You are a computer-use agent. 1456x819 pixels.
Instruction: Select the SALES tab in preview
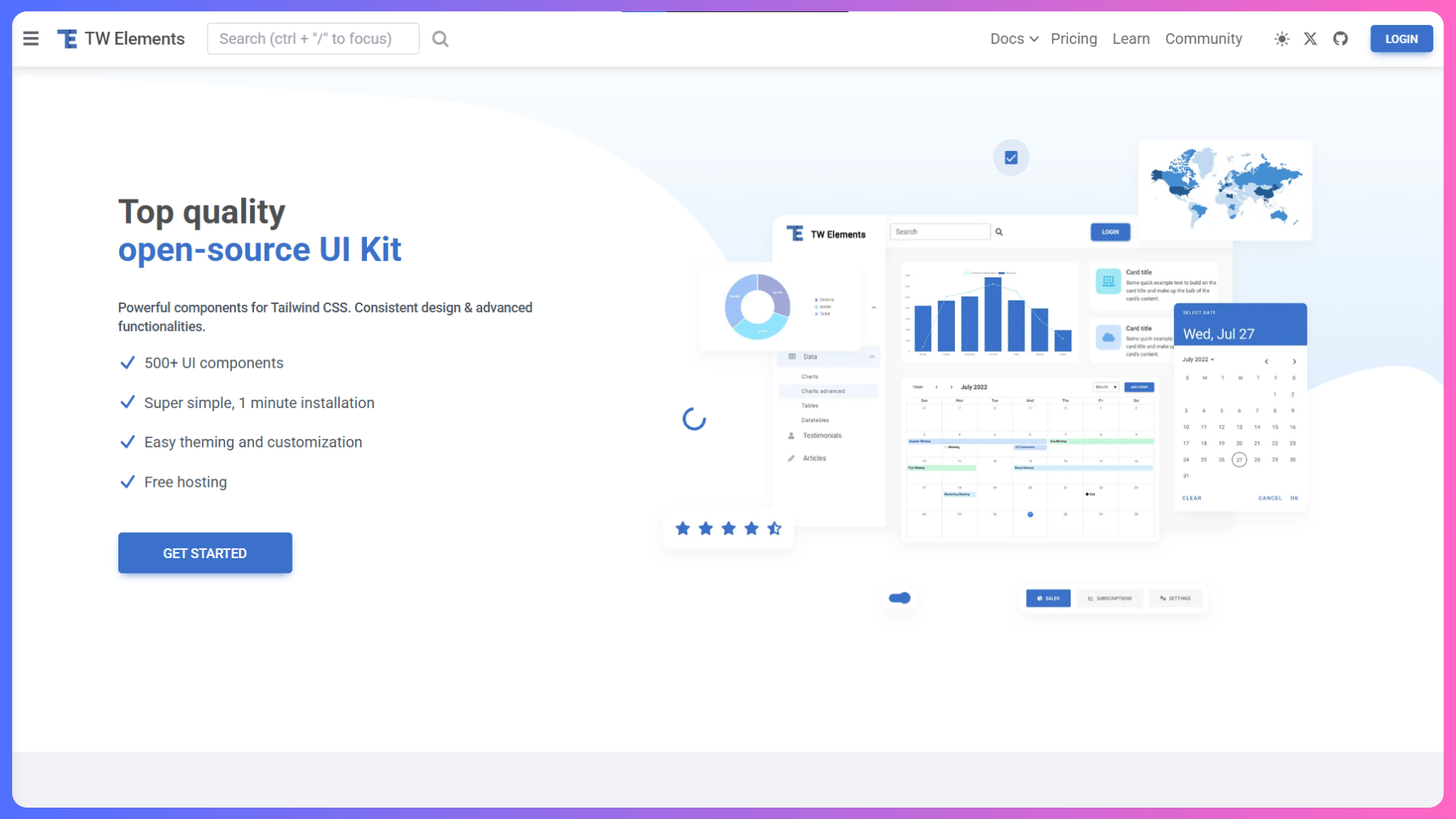pos(1048,598)
